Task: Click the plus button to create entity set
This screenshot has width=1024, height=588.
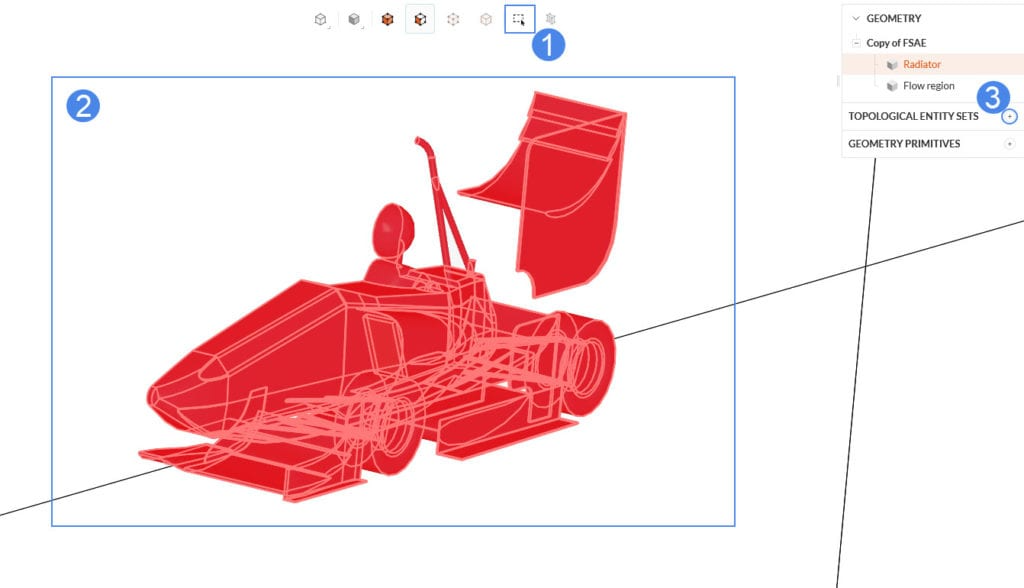Action: coord(1010,116)
